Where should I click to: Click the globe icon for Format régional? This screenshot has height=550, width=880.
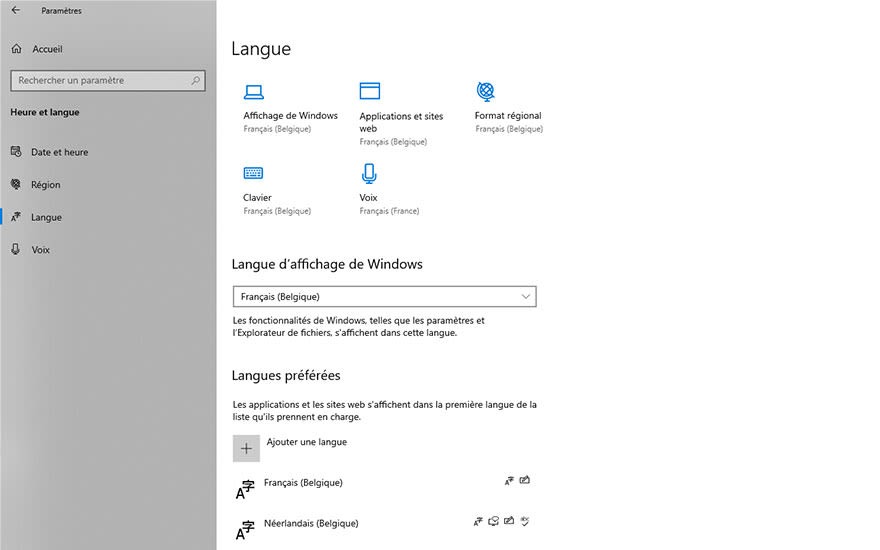[x=485, y=91]
